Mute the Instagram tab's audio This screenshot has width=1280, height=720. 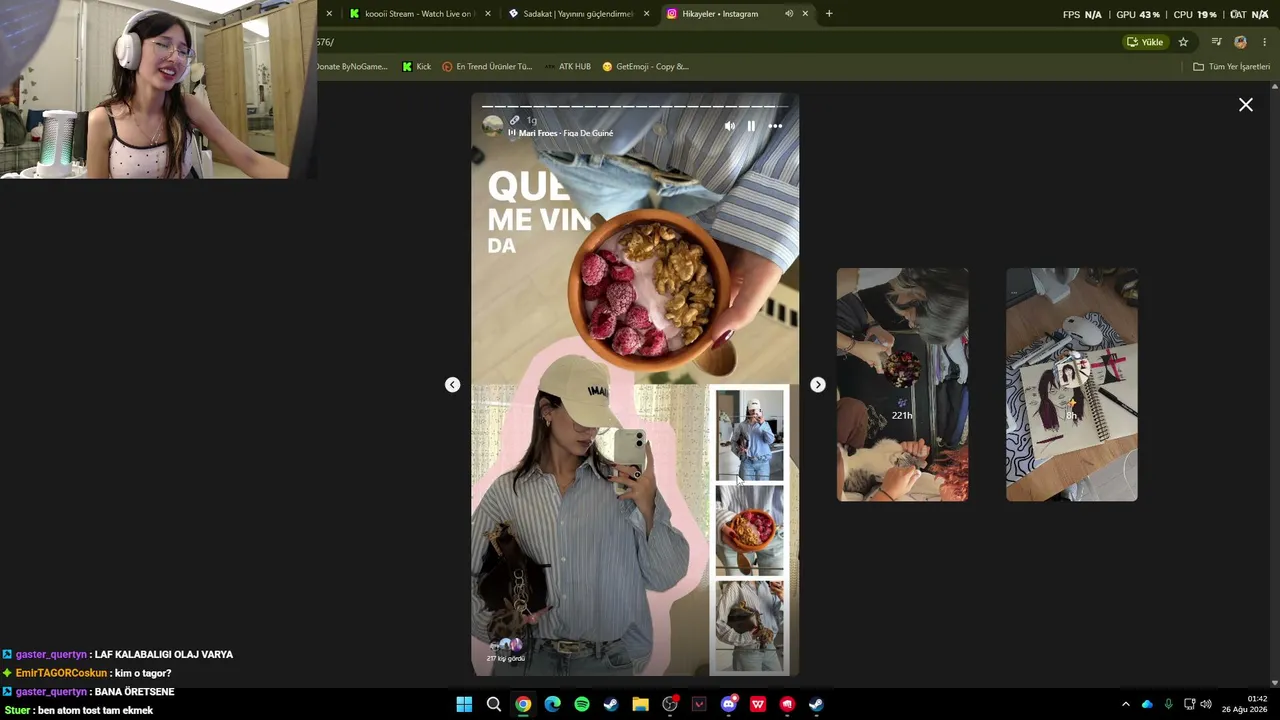(789, 14)
